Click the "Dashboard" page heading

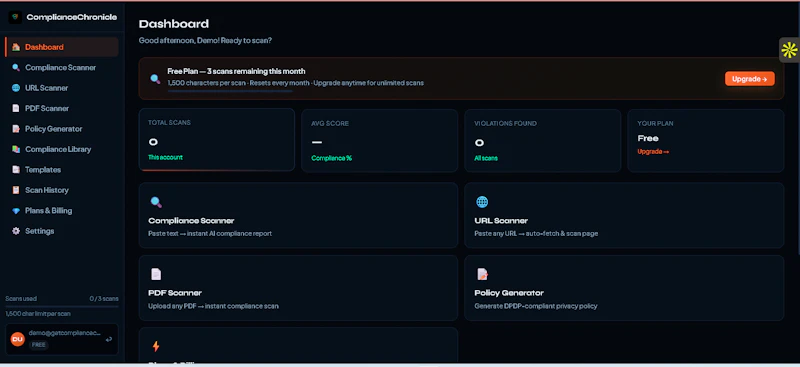pyautogui.click(x=174, y=24)
